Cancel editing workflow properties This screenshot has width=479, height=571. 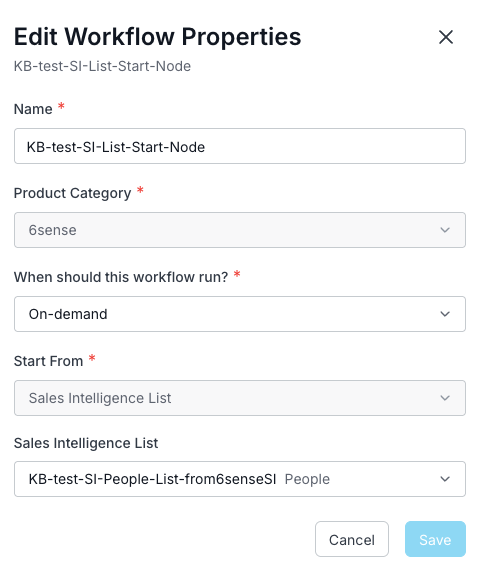tap(352, 539)
